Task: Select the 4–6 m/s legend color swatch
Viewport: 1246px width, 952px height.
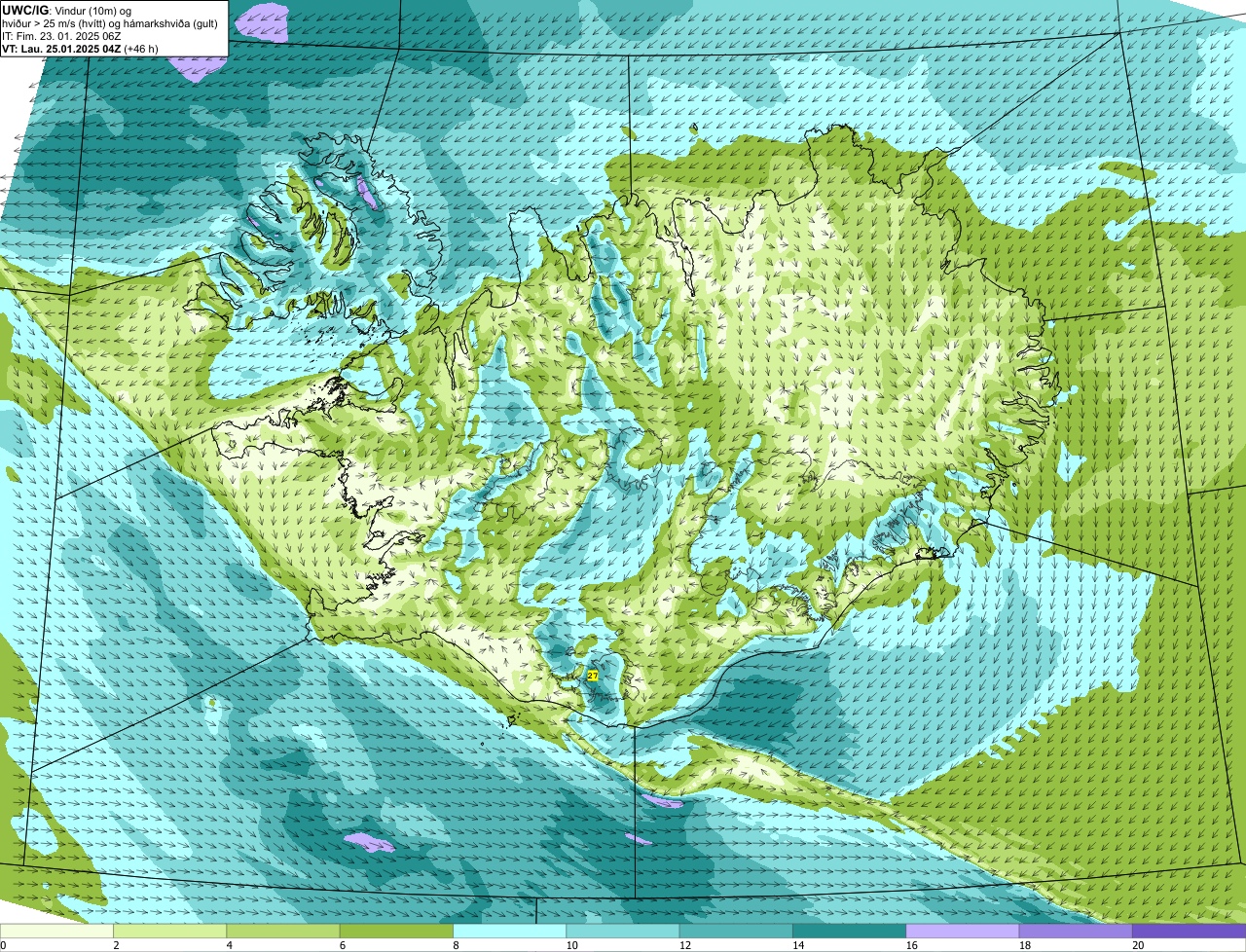Action: (x=283, y=932)
